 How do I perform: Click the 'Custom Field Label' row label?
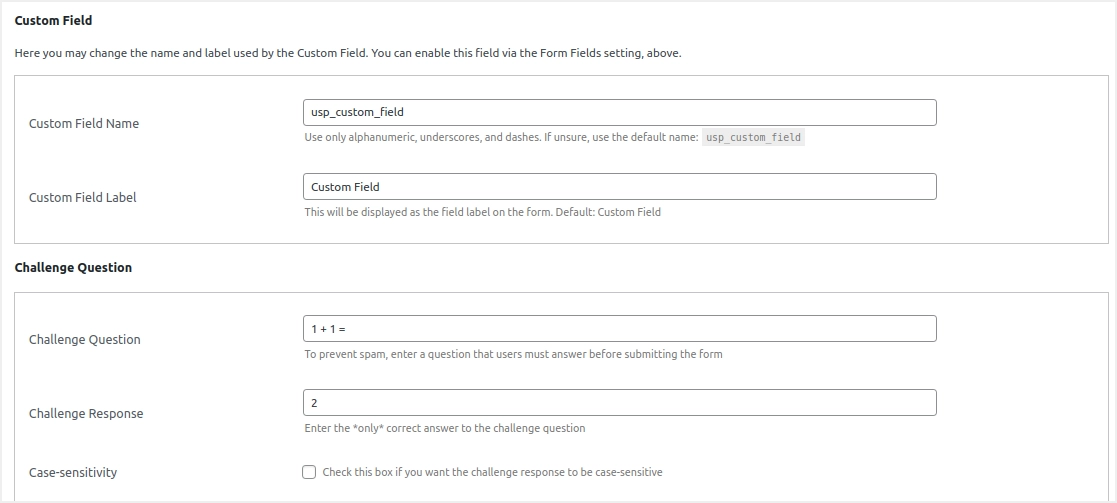click(x=83, y=198)
